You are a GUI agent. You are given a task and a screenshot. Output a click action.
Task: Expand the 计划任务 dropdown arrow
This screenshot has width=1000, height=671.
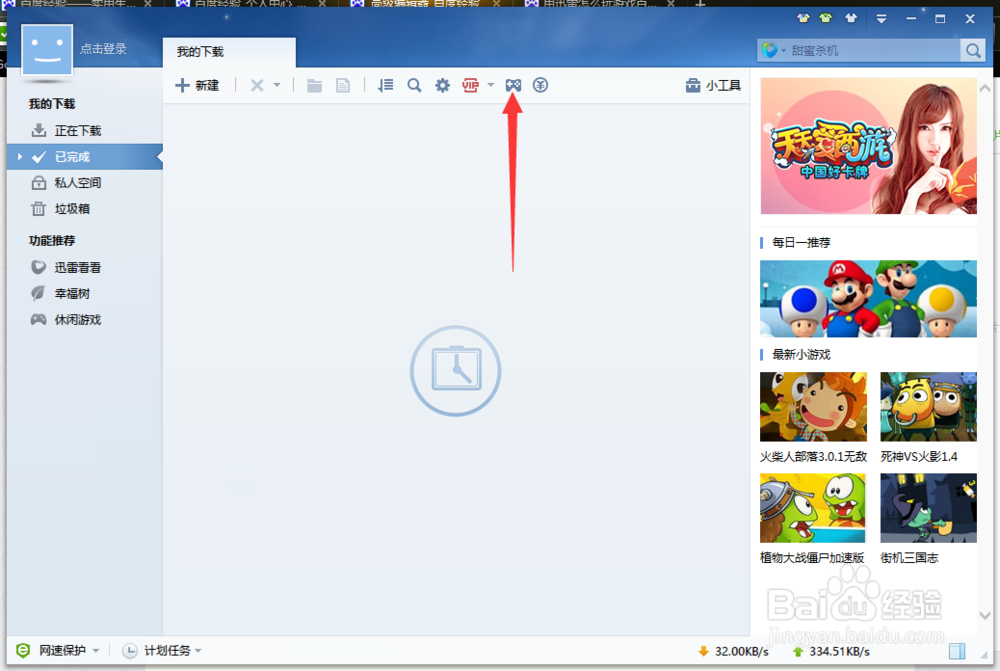point(198,651)
